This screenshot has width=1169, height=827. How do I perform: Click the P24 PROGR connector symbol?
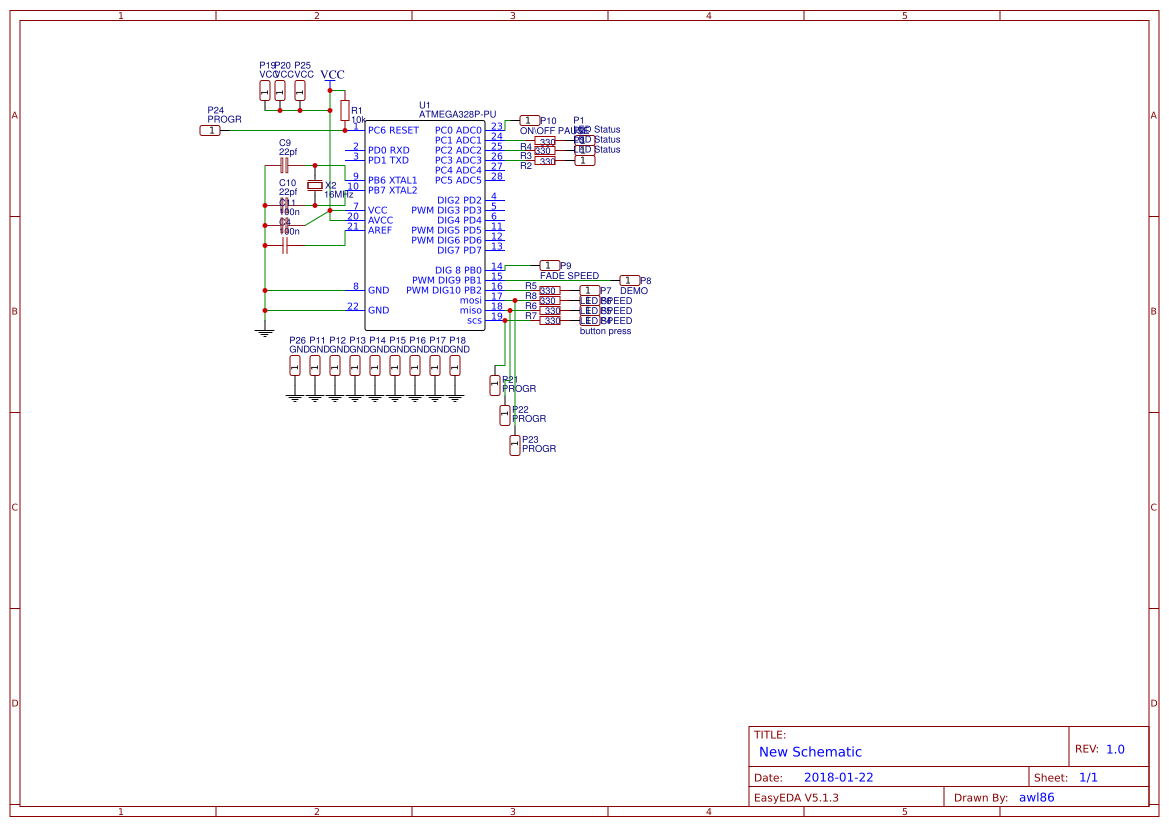click(211, 130)
